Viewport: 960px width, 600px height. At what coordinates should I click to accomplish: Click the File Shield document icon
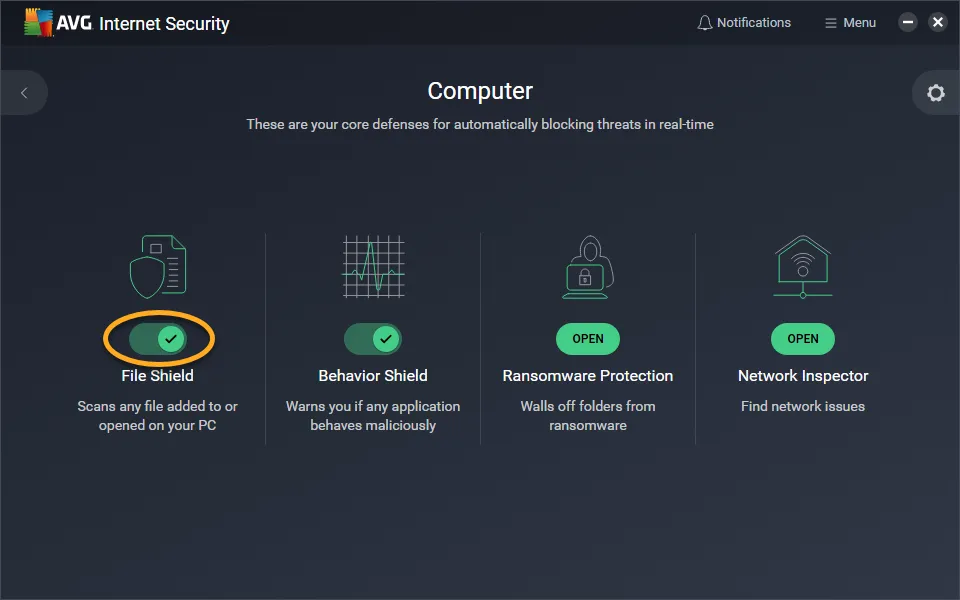tap(158, 267)
